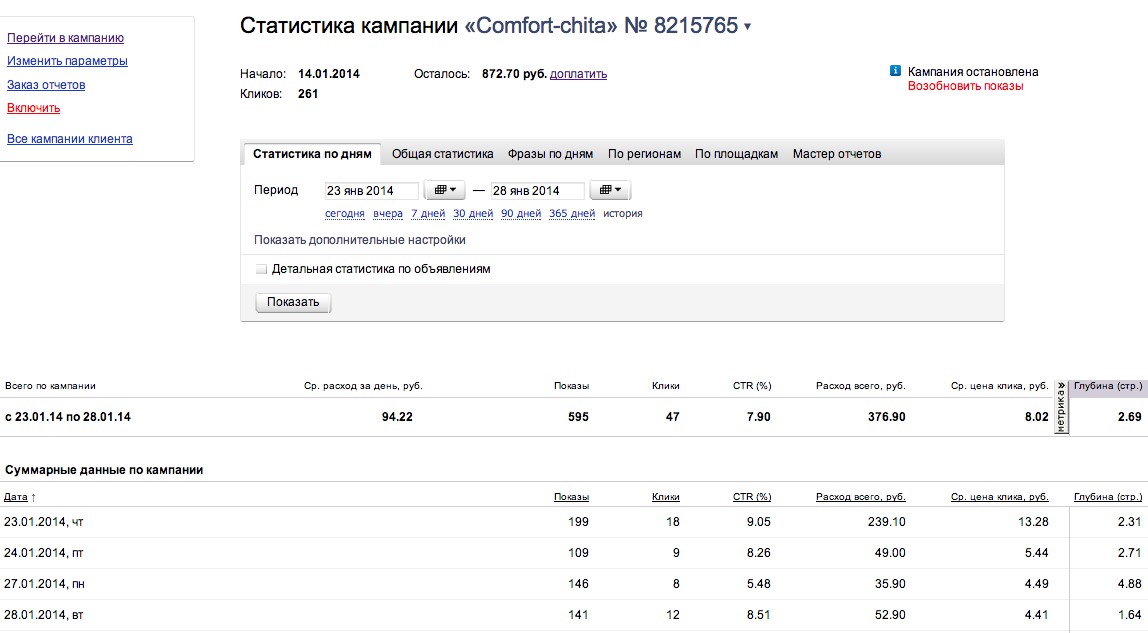This screenshot has height=633, width=1148.
Task: Open the Перейти в кампанию link
Action: pos(65,38)
